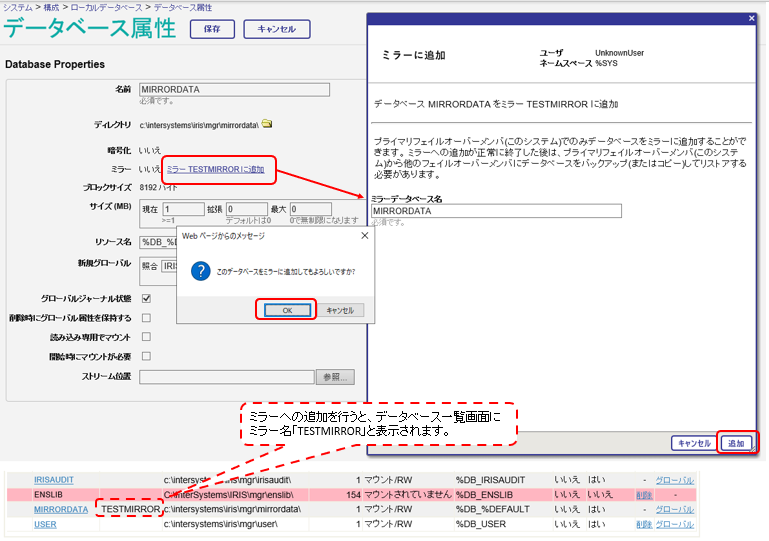
Task: Click the folder icon beside the directory path
Action: pos(267,125)
